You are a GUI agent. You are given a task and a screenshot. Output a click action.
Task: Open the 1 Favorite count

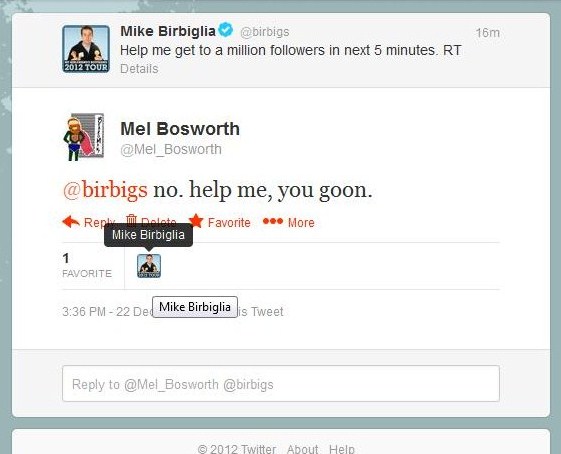tap(87, 265)
